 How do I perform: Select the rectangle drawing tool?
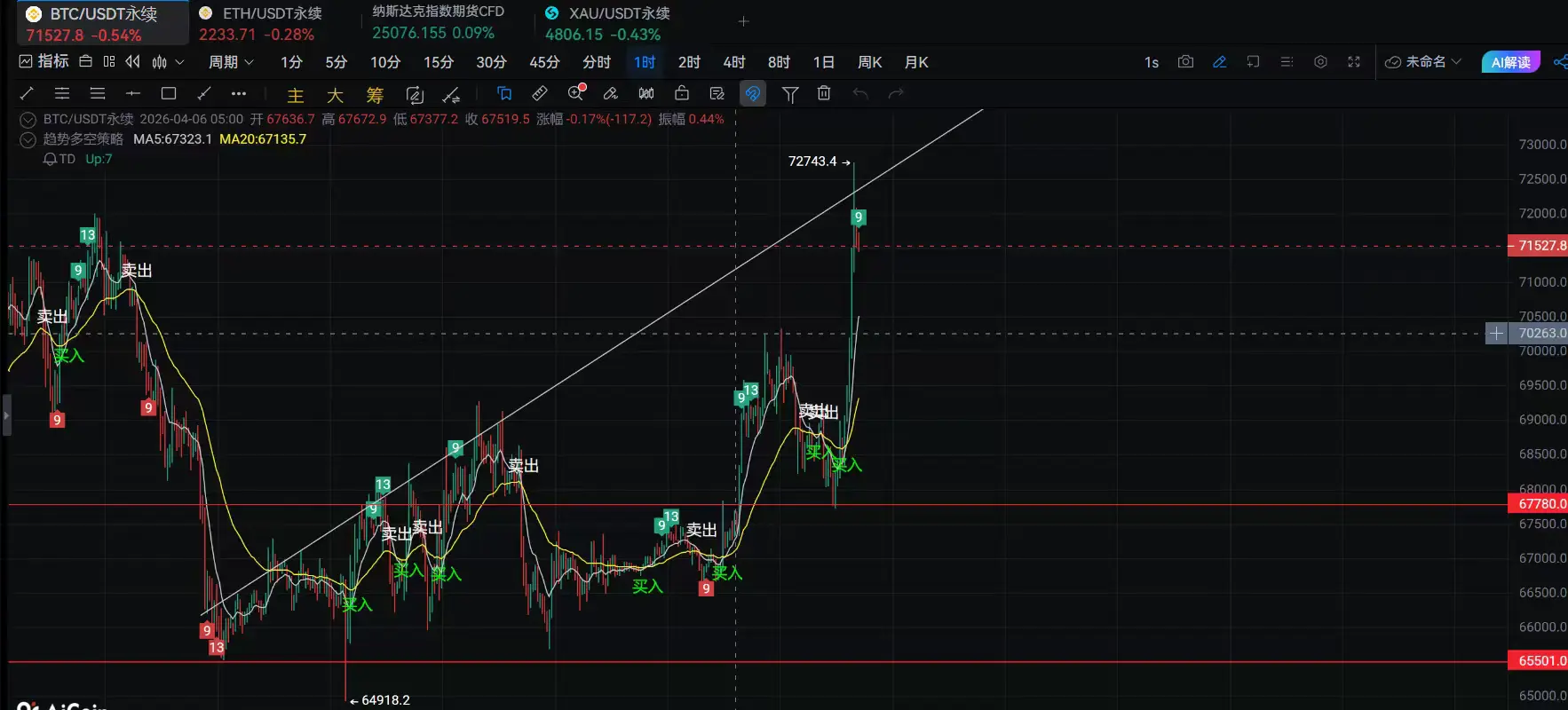coord(169,93)
